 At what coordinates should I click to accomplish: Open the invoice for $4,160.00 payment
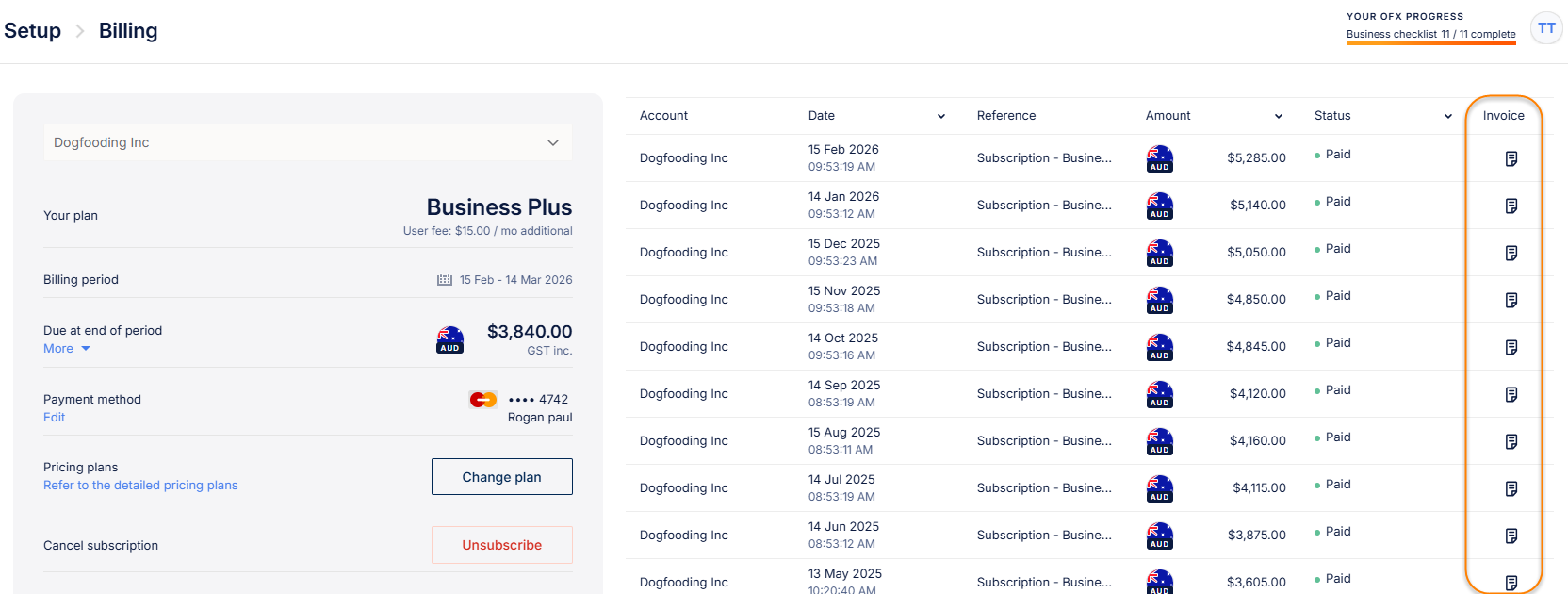(x=1511, y=441)
